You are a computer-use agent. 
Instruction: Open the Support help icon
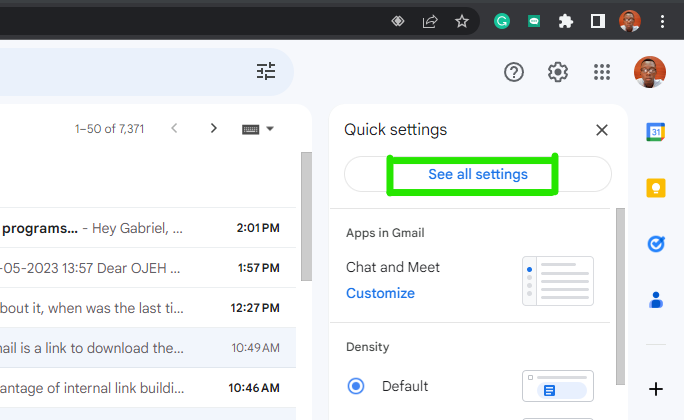pyautogui.click(x=514, y=72)
